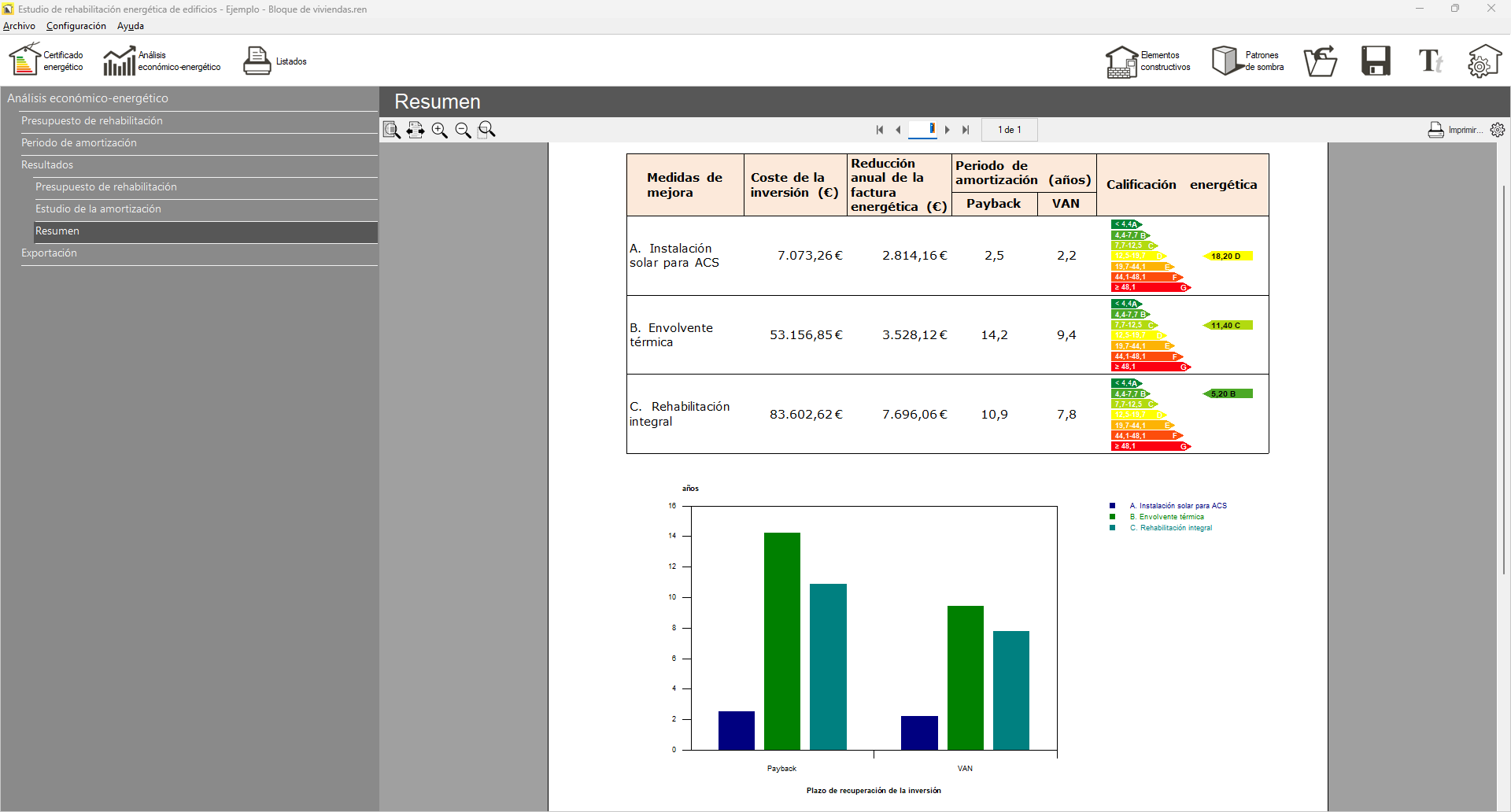1511x812 pixels.
Task: Open the Certificado energético section
Action: [46, 61]
